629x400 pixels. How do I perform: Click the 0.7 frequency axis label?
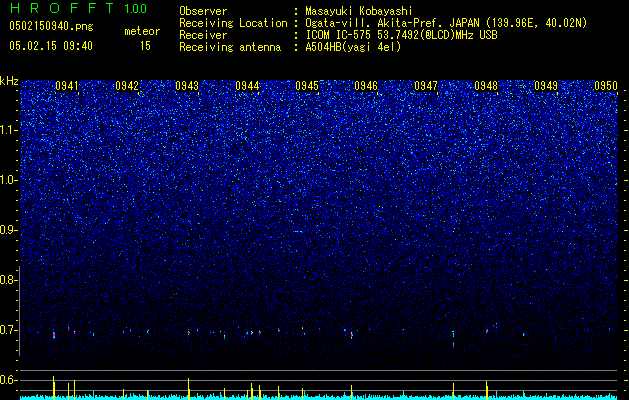(7, 330)
